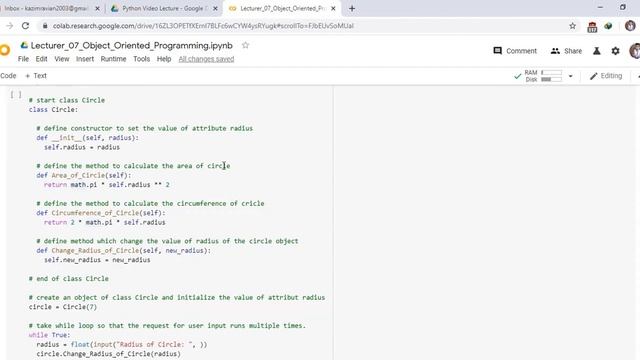Switch to the Inbox Gmail tab
The image size is (640, 360).
[x=46, y=8]
